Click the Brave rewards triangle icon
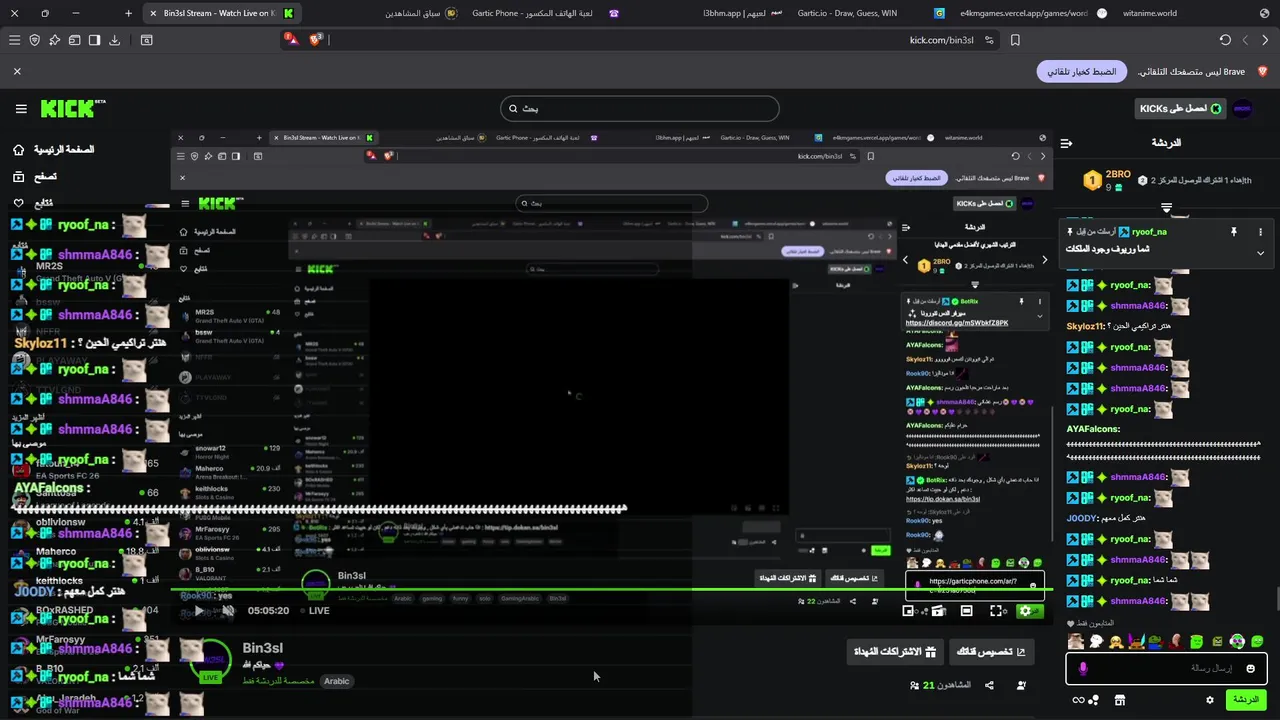The width and height of the screenshot is (1280, 720). click(290, 39)
